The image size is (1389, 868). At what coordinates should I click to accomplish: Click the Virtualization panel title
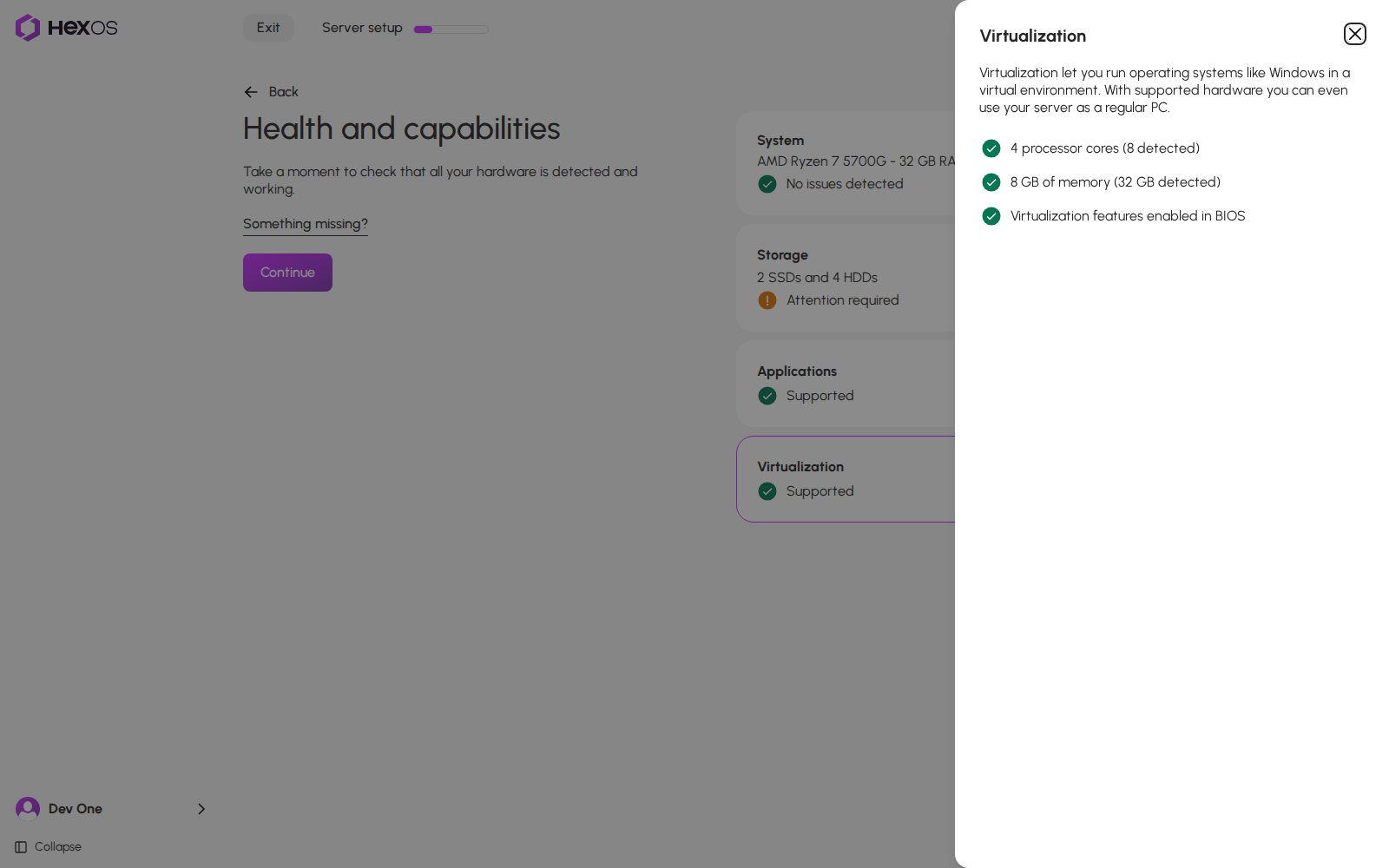coord(1033,36)
